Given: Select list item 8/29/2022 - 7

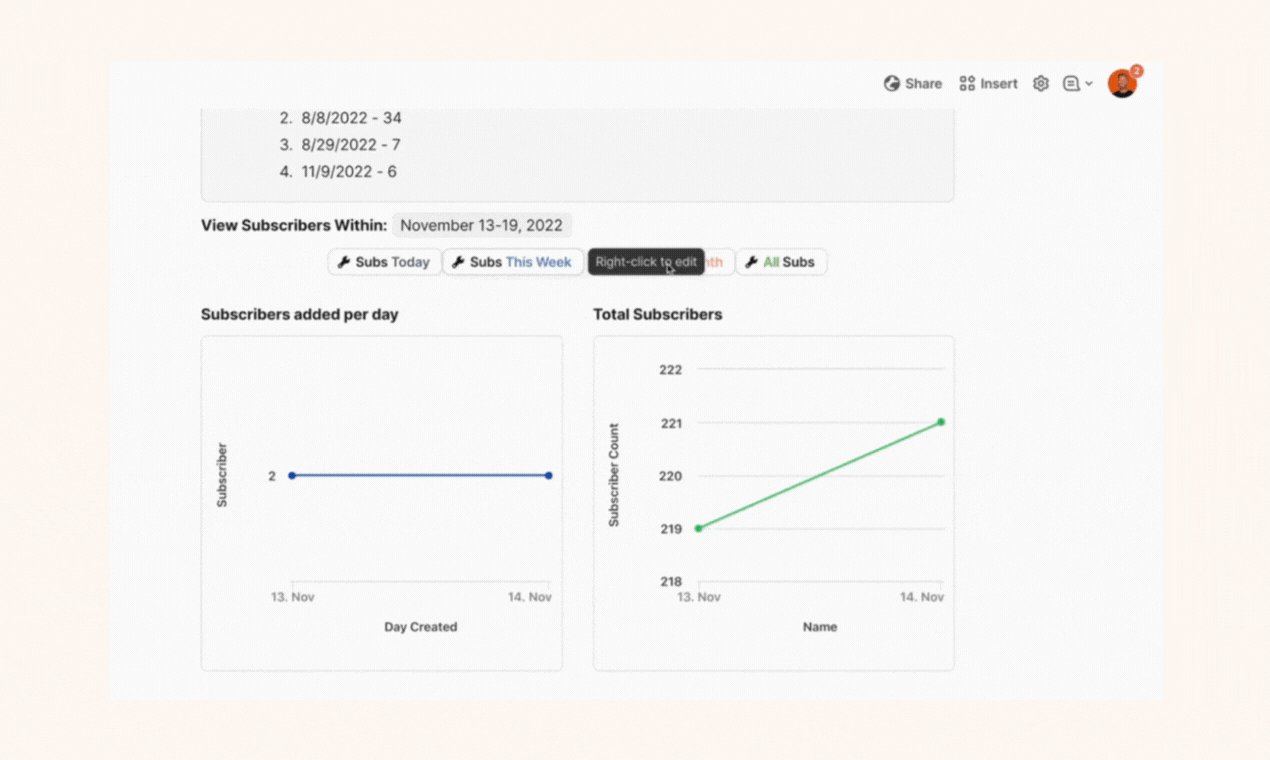Looking at the screenshot, I should [x=340, y=145].
